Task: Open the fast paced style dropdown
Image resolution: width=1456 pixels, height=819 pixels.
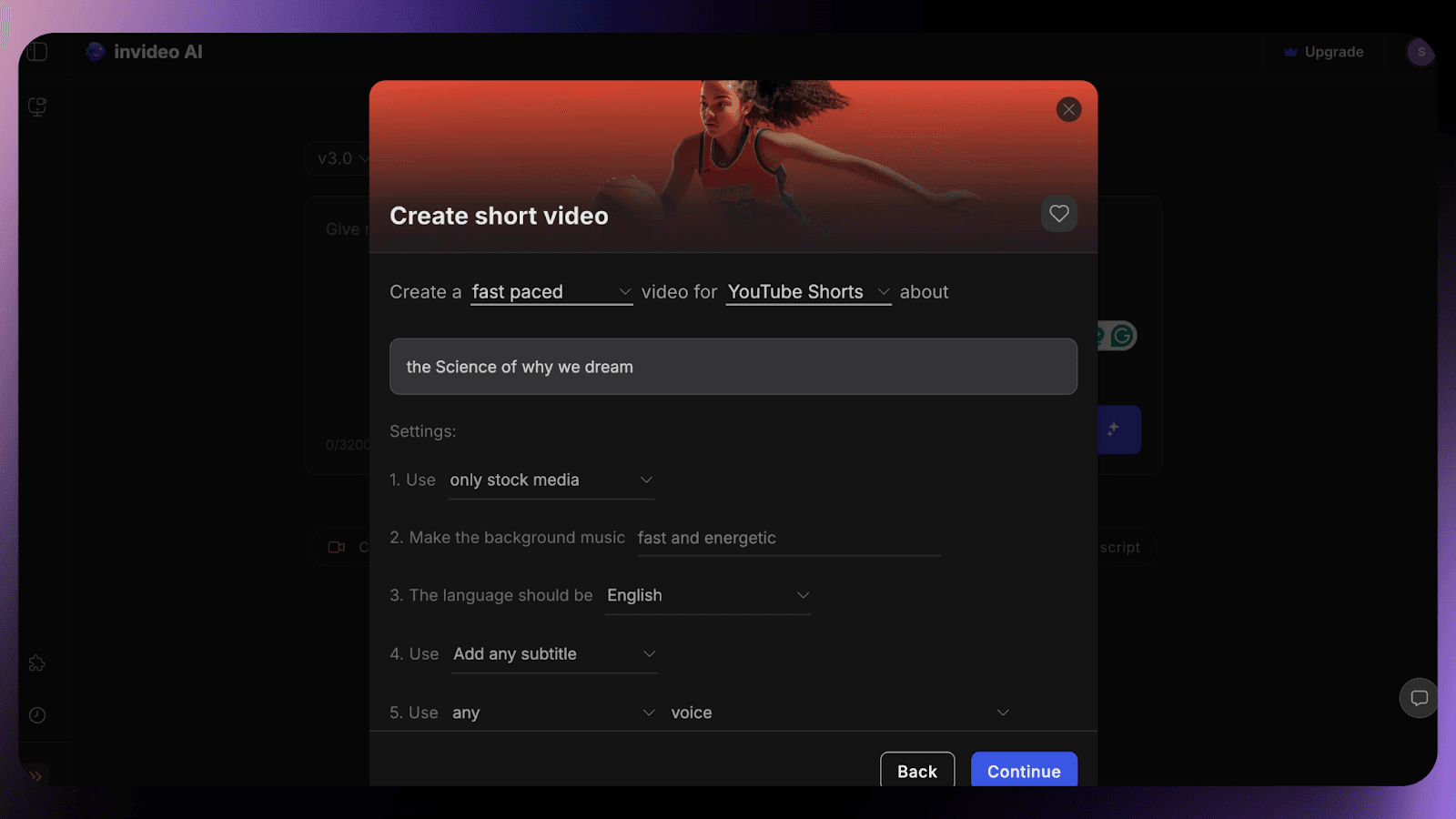Action: 551,292
